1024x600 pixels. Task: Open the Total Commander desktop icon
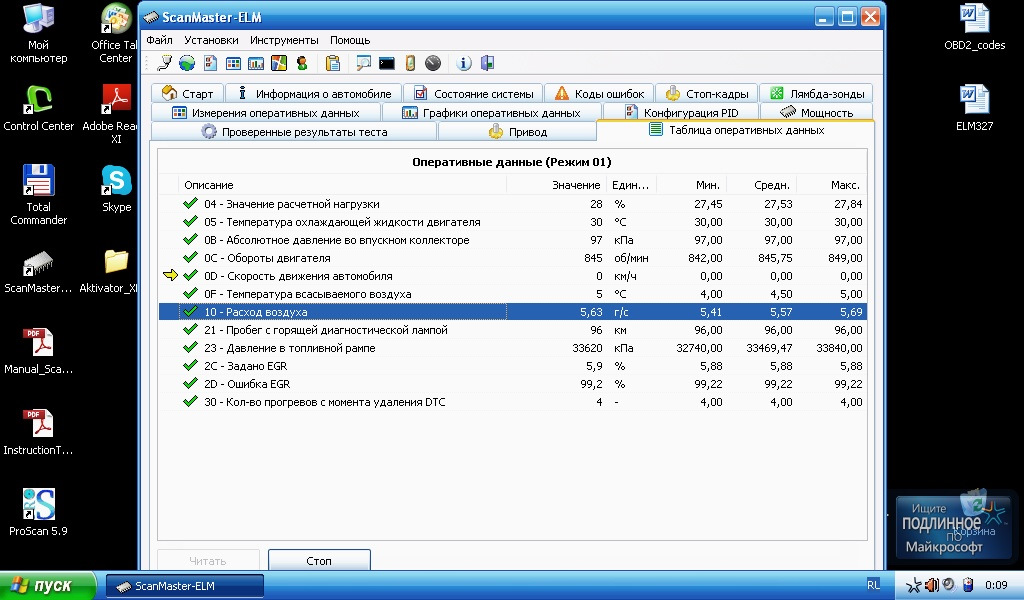[x=39, y=195]
